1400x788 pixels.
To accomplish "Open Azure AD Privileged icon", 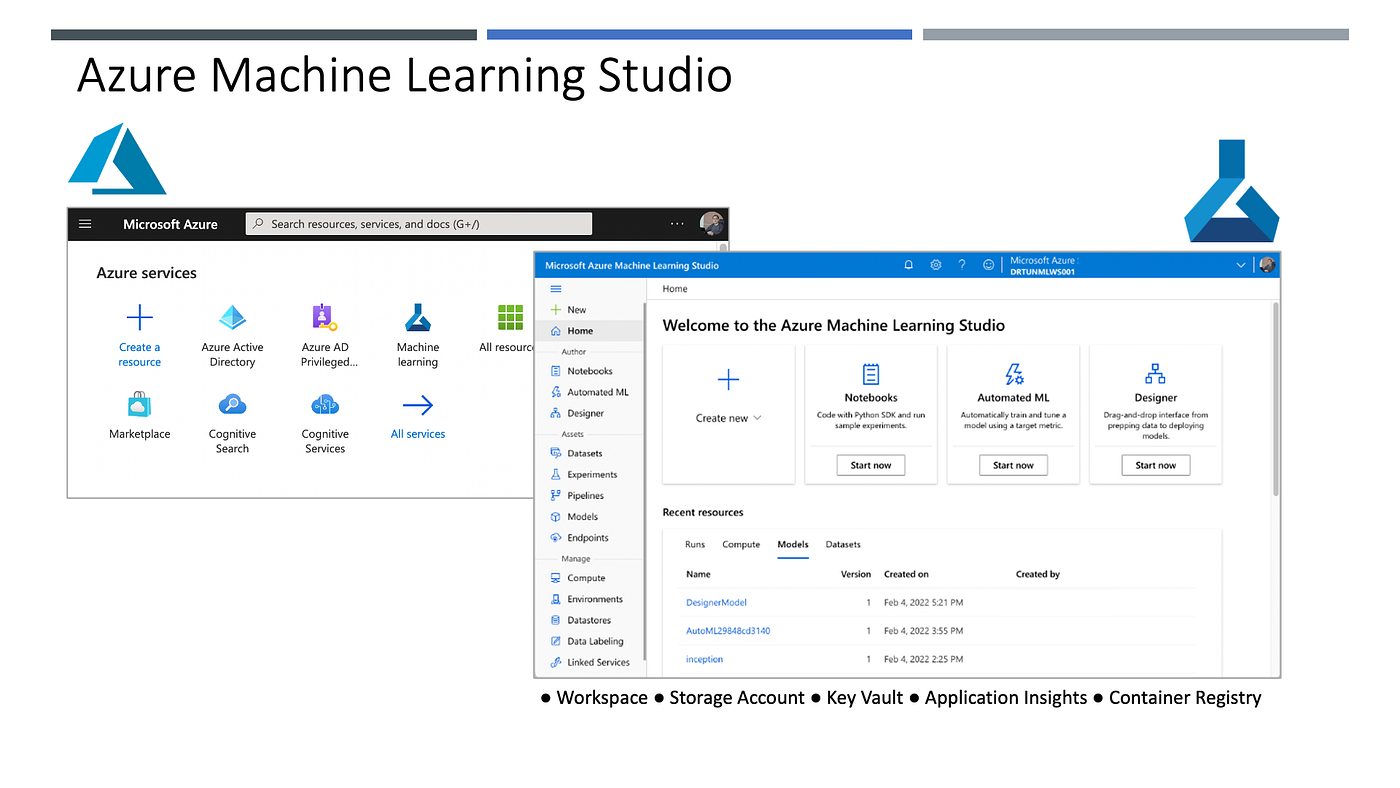I will 325,318.
